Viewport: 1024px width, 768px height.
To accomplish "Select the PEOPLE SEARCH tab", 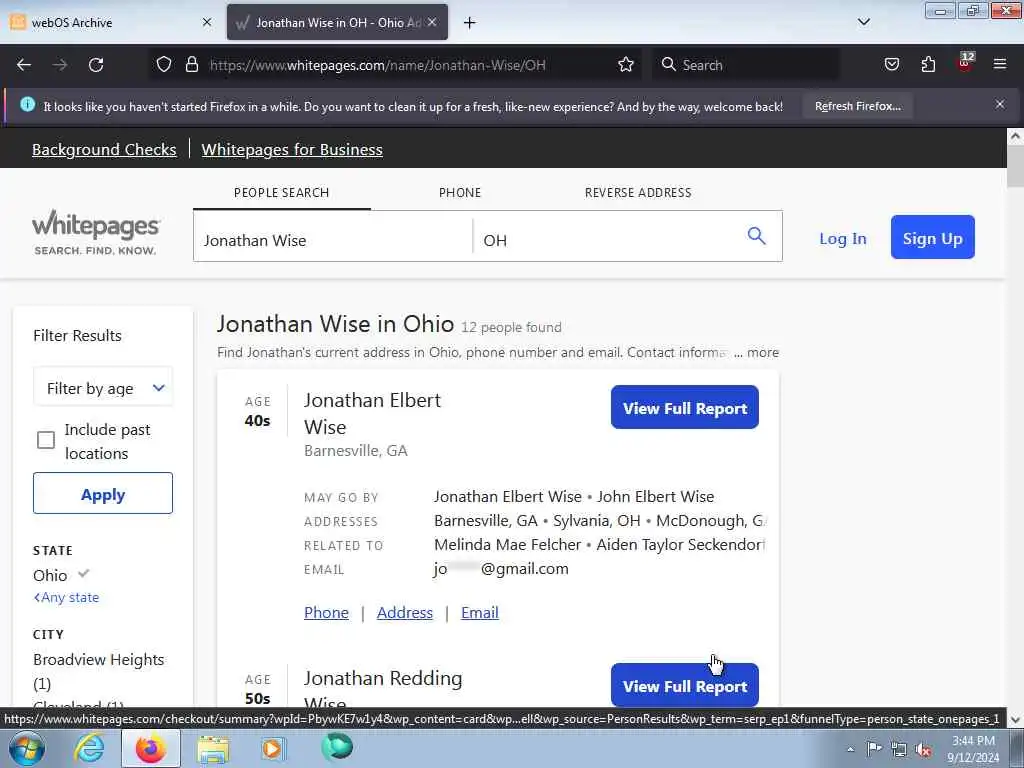I will pyautogui.click(x=281, y=193).
